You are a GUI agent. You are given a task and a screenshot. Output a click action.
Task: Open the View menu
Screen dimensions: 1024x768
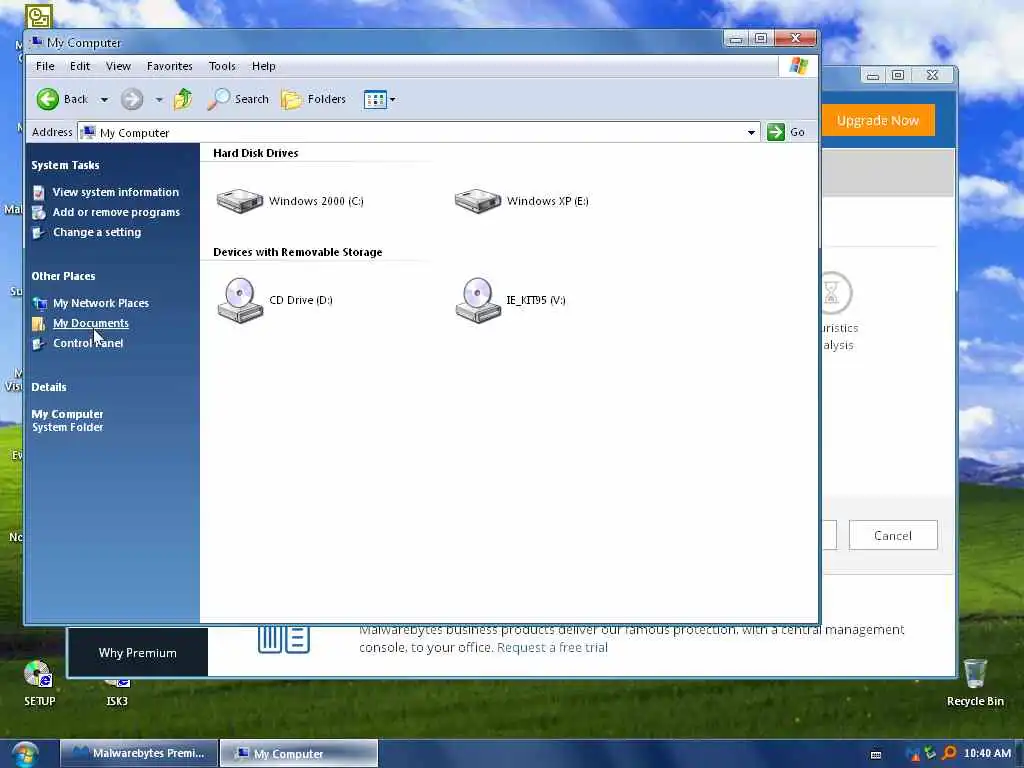pyautogui.click(x=118, y=66)
